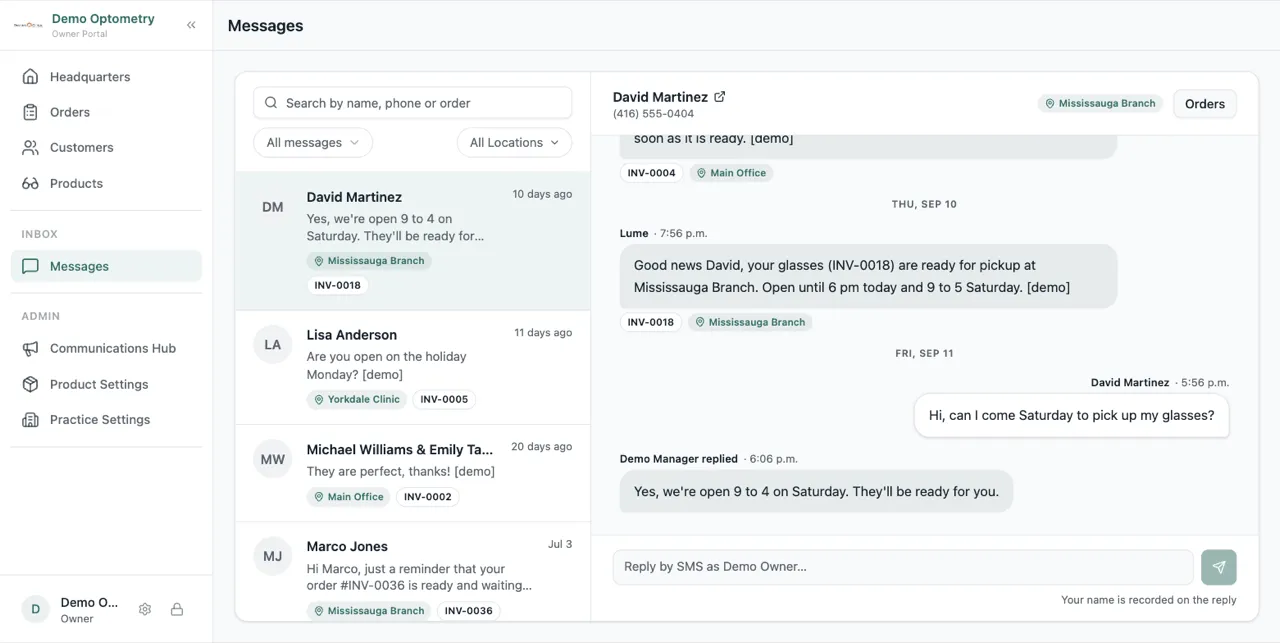Open Practice Settings
1280x643 pixels.
point(106,419)
